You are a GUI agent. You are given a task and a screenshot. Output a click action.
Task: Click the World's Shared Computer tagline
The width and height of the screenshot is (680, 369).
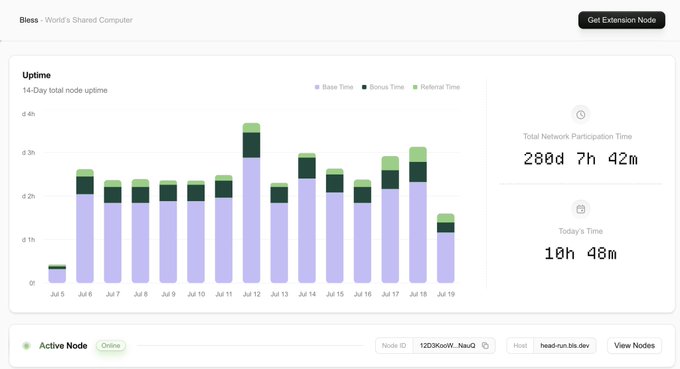tap(89, 20)
